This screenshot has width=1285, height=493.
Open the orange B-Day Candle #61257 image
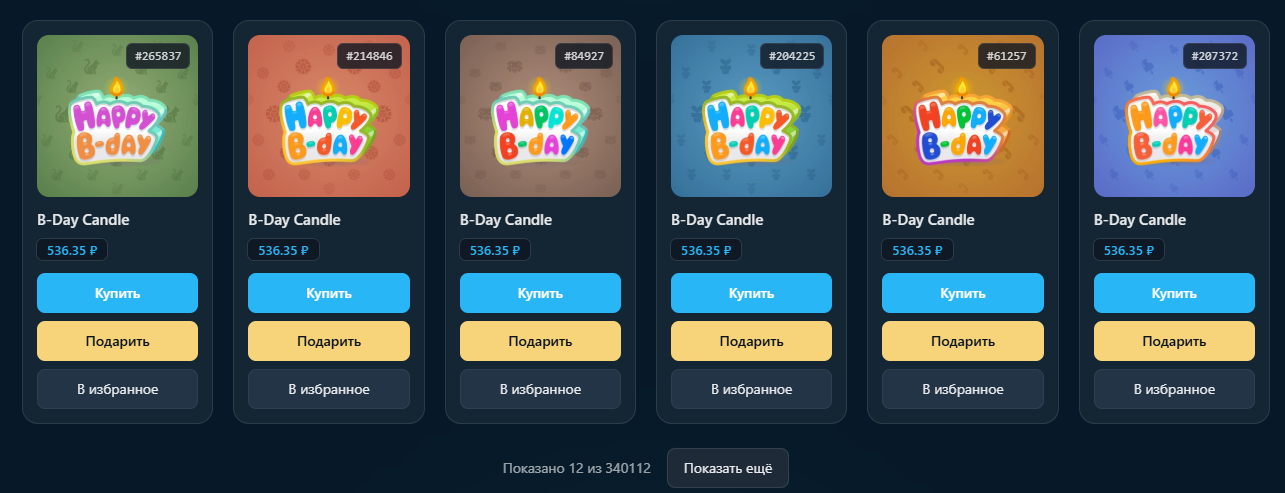click(963, 116)
